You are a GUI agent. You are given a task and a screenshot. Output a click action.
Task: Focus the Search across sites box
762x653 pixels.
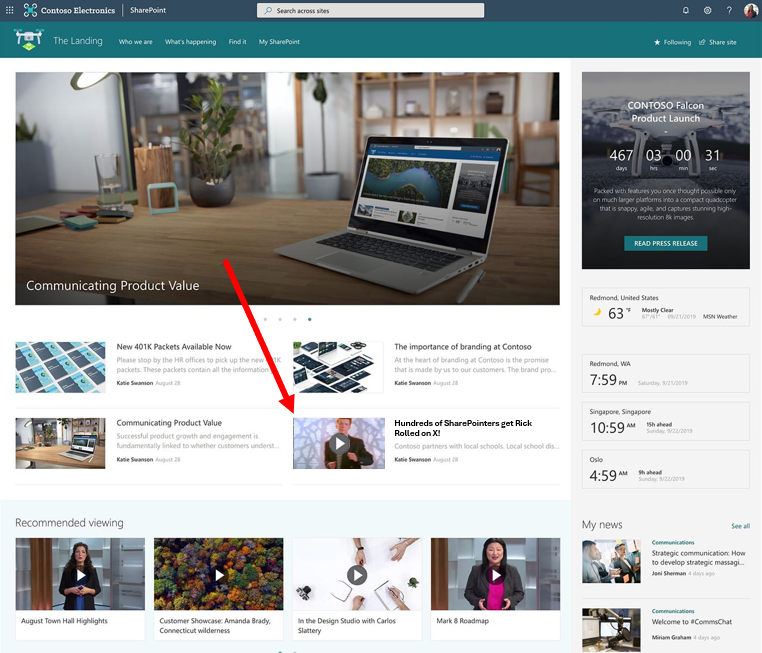pyautogui.click(x=370, y=10)
